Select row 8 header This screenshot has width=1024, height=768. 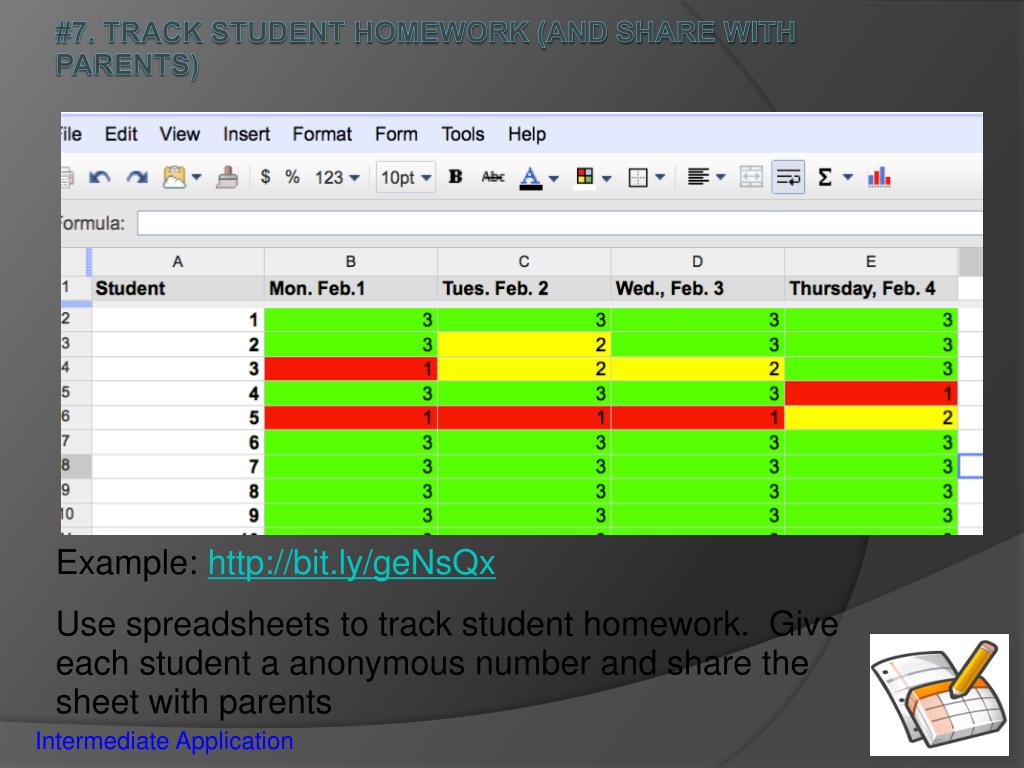click(x=76, y=466)
